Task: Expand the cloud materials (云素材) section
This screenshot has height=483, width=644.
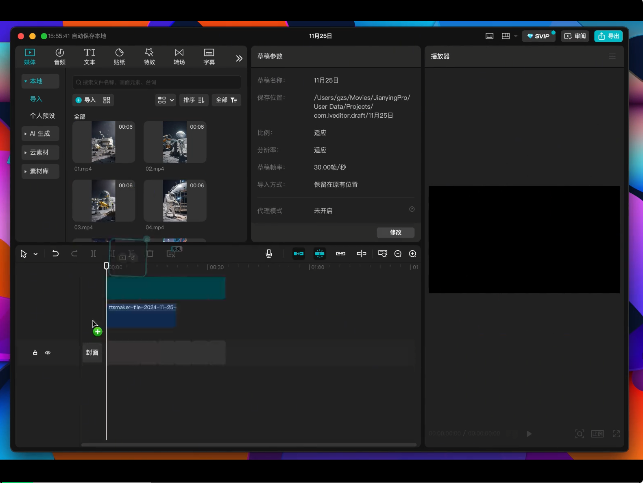Action: click(40, 152)
